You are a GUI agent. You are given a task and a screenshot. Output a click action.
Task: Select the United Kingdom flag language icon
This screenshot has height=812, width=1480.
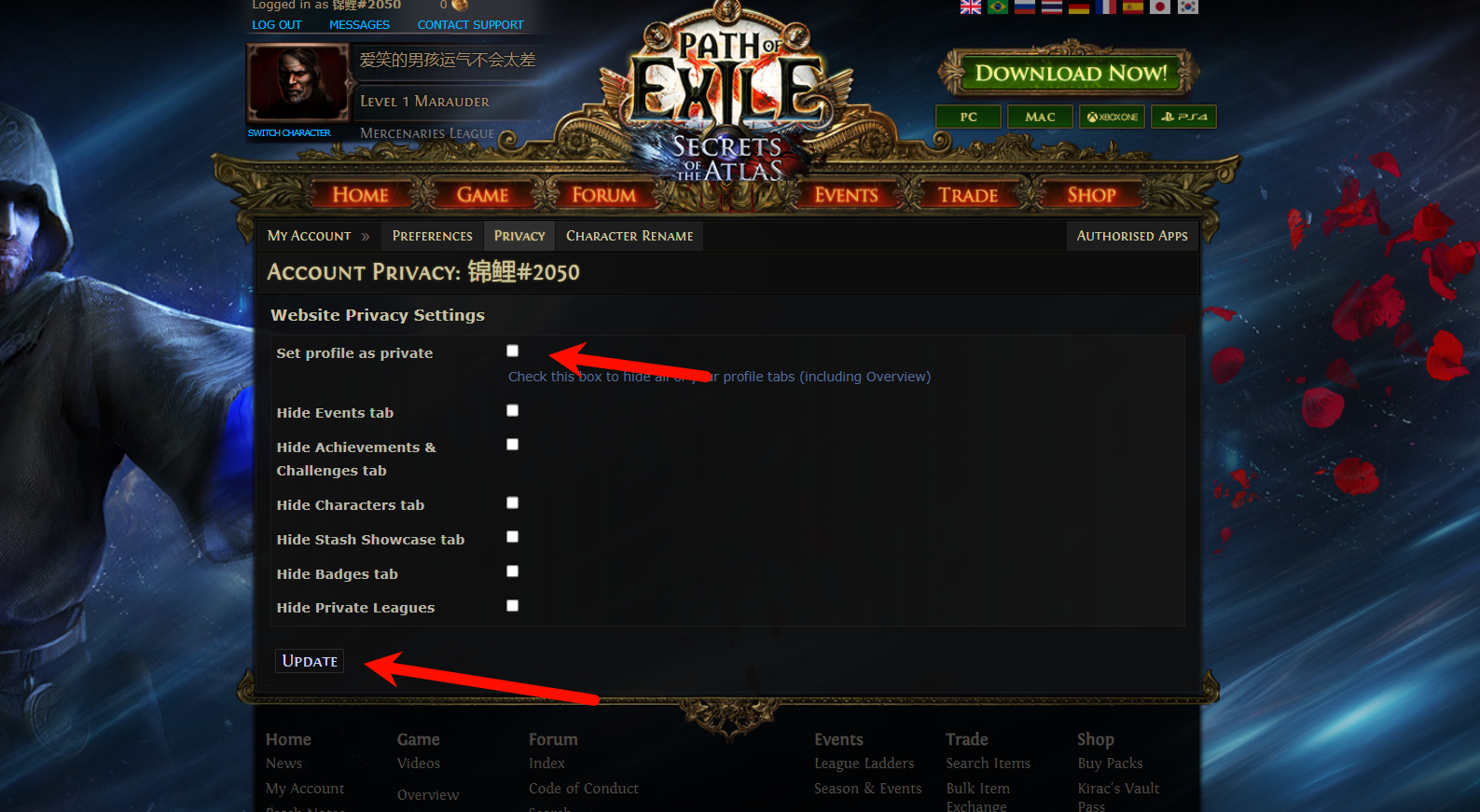click(x=971, y=7)
